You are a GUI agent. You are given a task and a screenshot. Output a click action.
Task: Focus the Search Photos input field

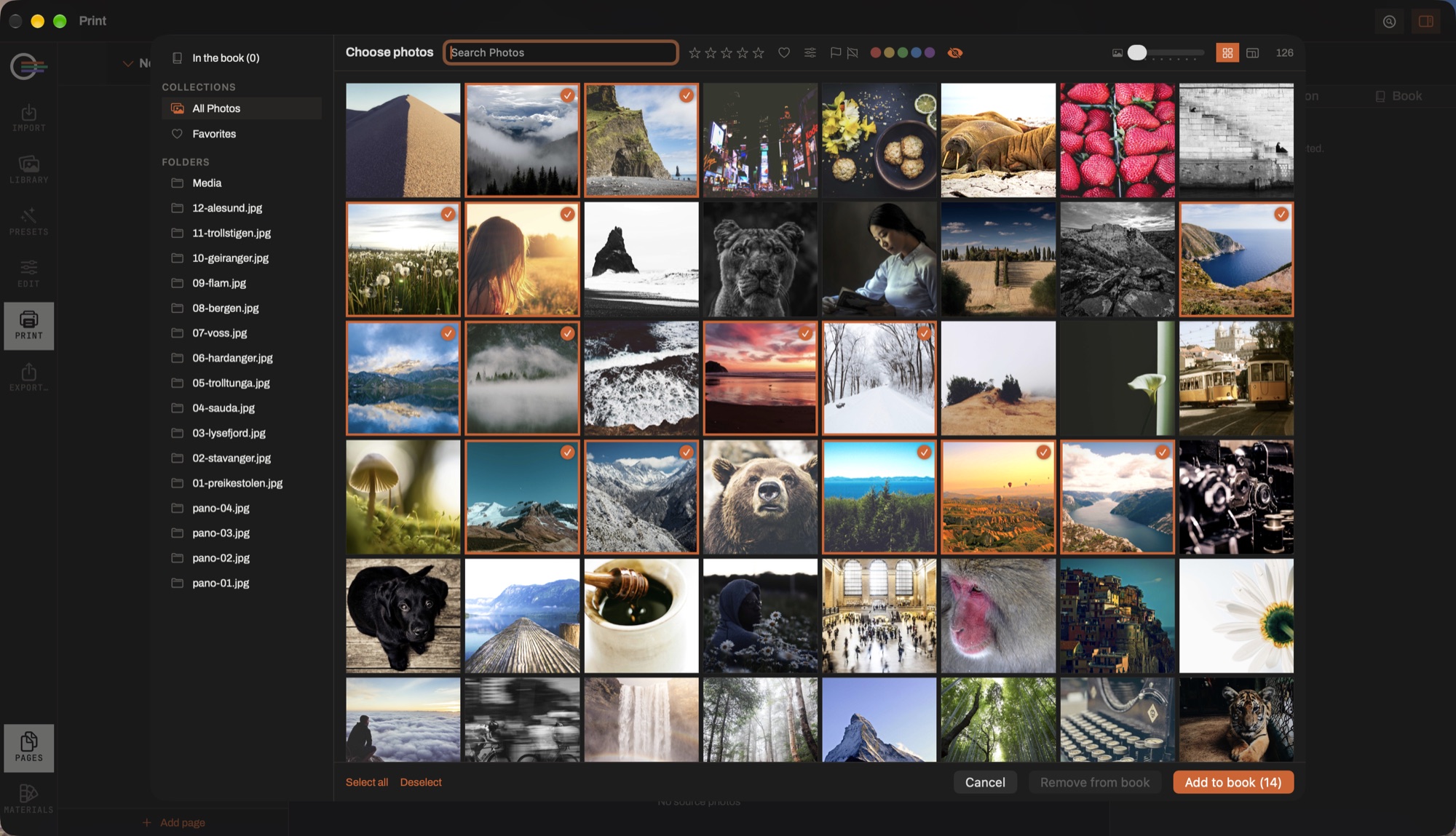[561, 52]
